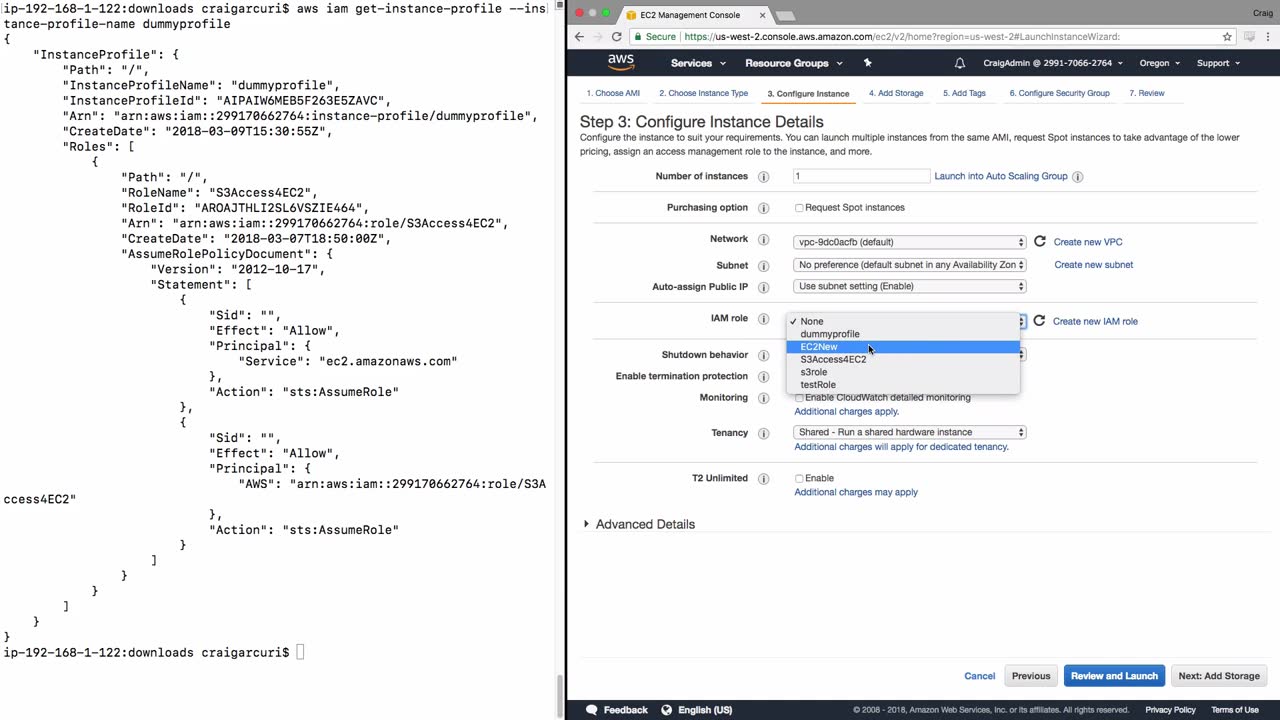Click the Previous button
Image resolution: width=1280 pixels, height=720 pixels.
click(1031, 676)
